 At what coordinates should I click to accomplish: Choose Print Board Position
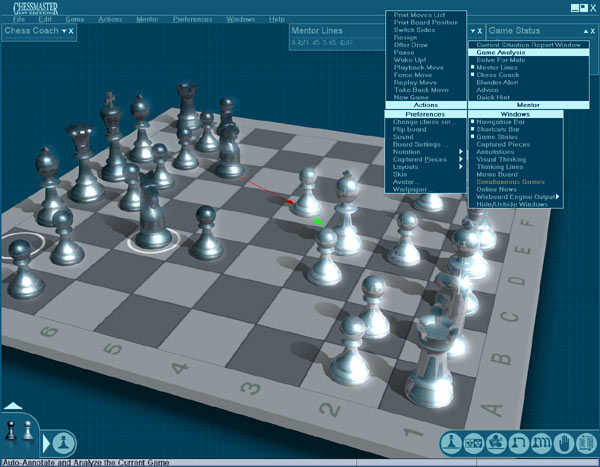pos(426,22)
